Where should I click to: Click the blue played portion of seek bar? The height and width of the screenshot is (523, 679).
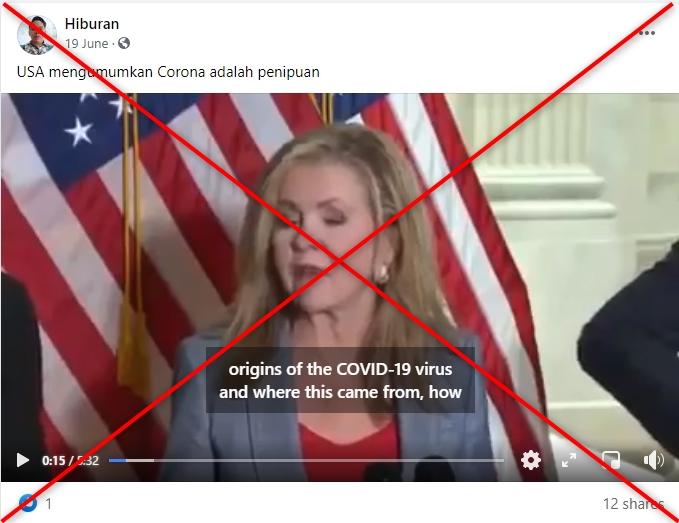(x=117, y=461)
